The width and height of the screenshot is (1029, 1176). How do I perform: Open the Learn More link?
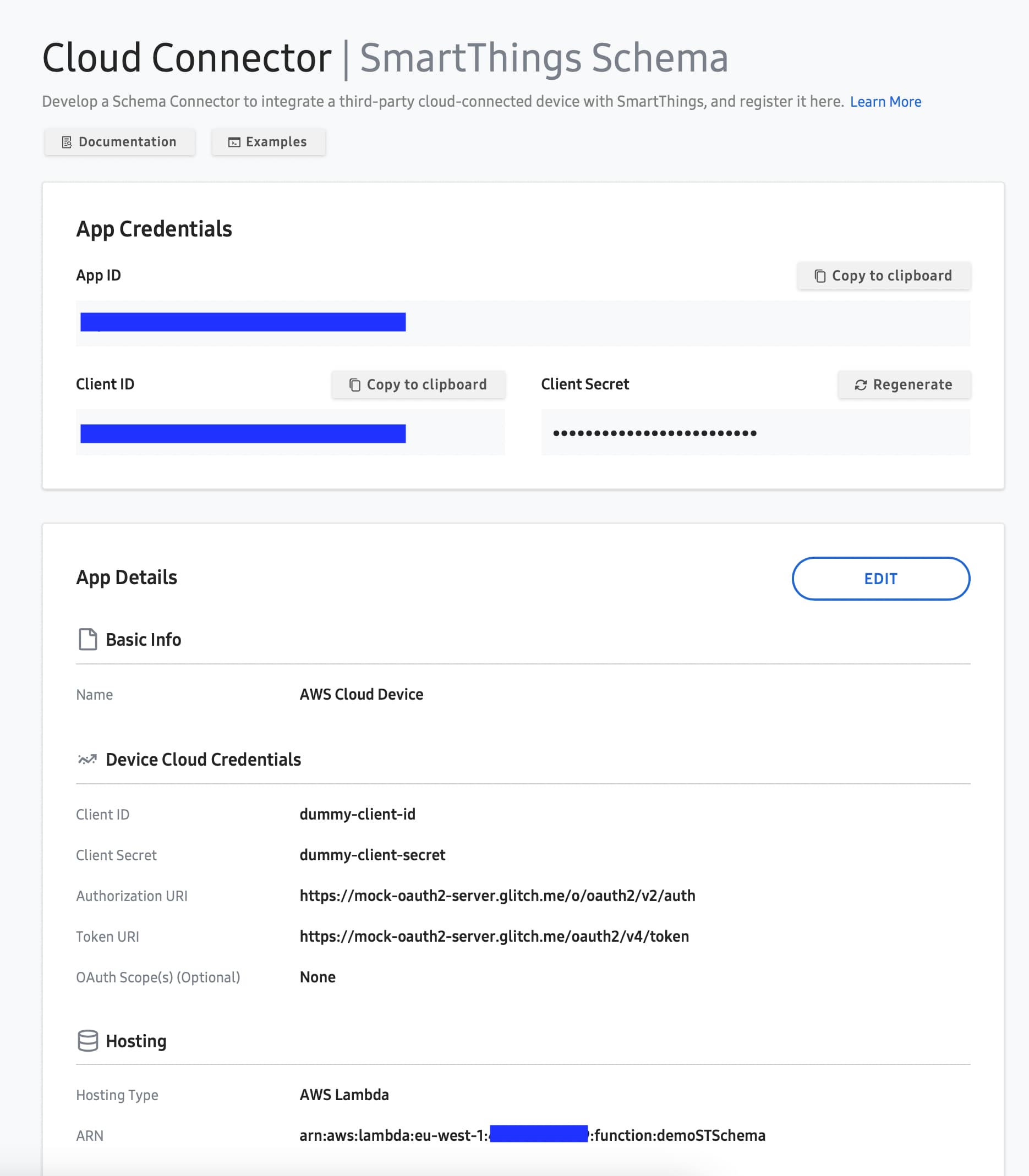[885, 102]
